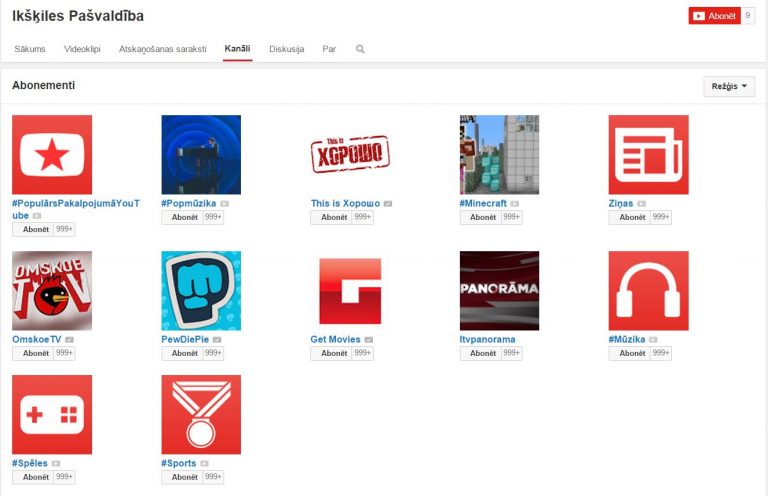768x496 pixels.
Task: Open the #Spēles gamepad icon thumbnail
Action: (52, 415)
